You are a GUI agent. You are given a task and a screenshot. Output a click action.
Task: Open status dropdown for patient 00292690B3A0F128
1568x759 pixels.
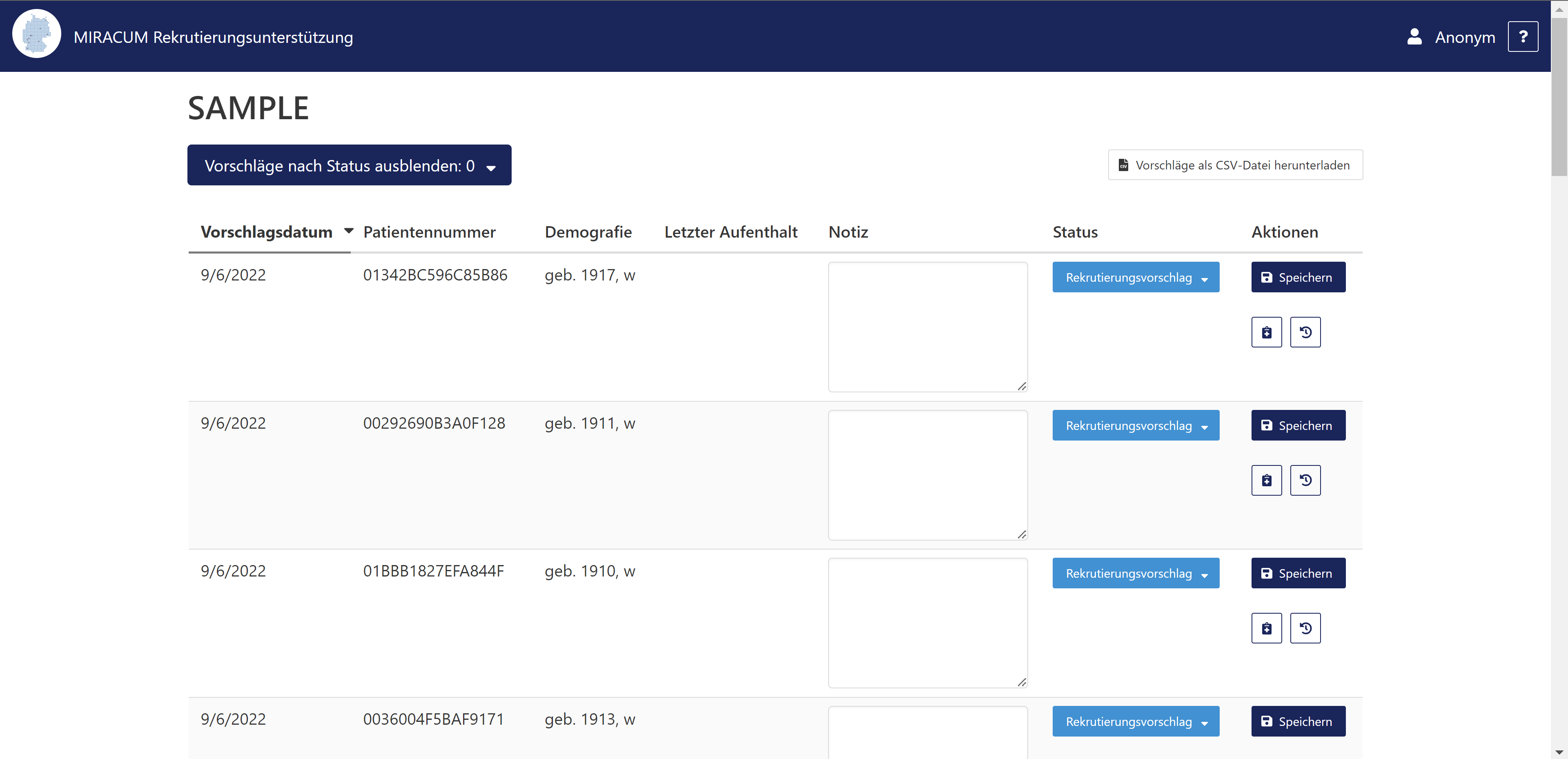[1135, 425]
